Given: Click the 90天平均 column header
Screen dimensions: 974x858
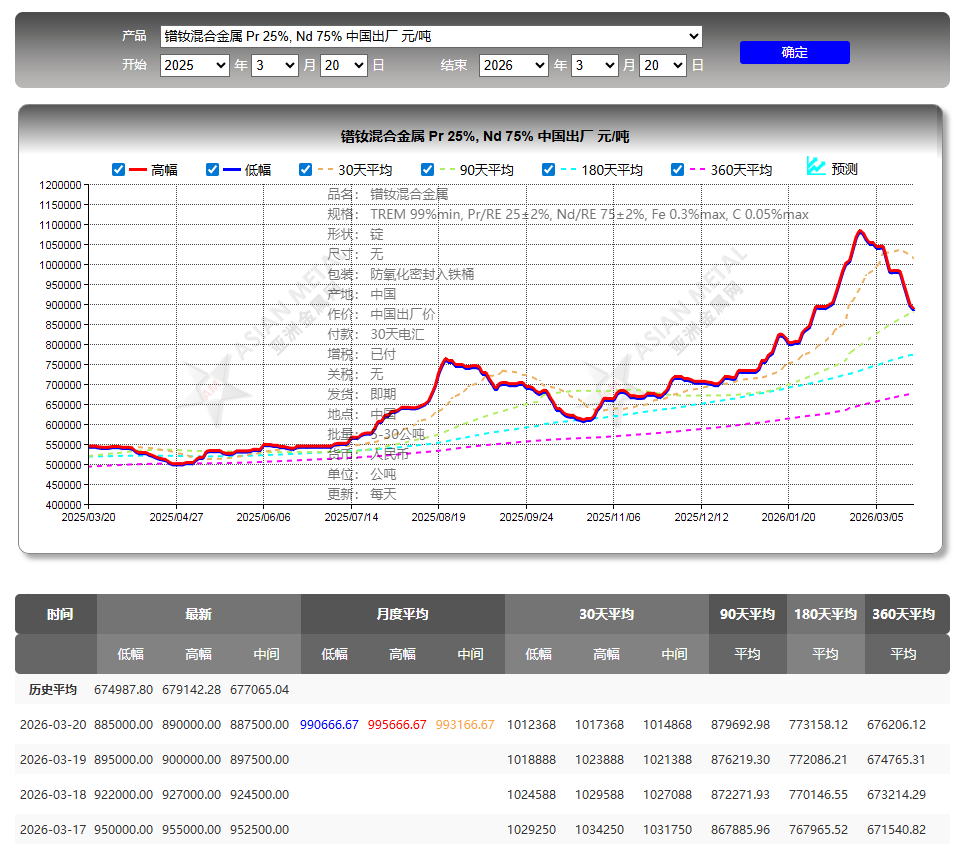Looking at the screenshot, I should pos(747,614).
